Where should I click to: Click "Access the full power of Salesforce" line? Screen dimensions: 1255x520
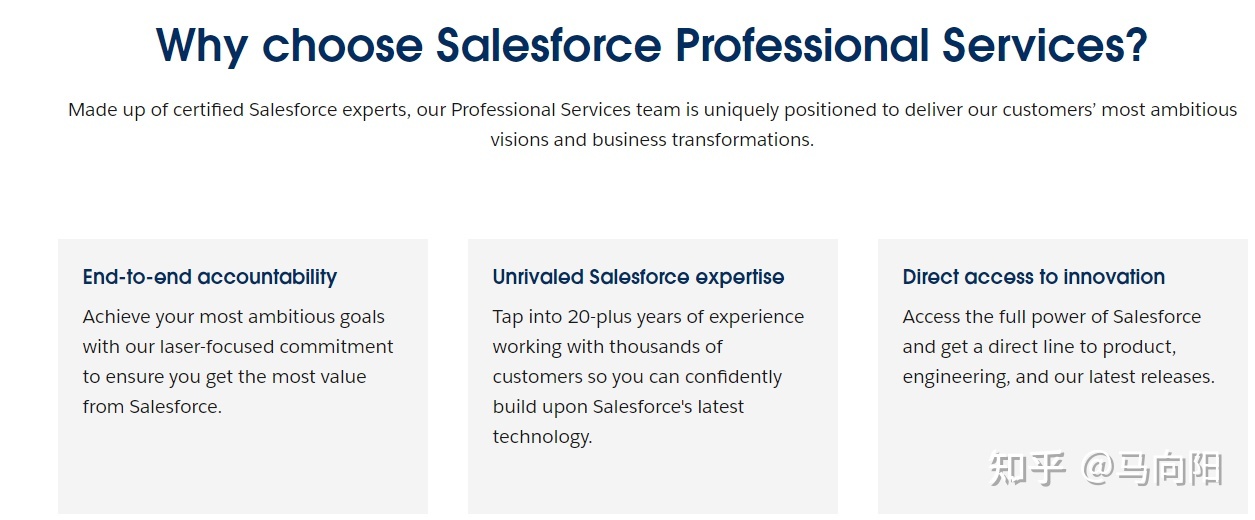1052,317
